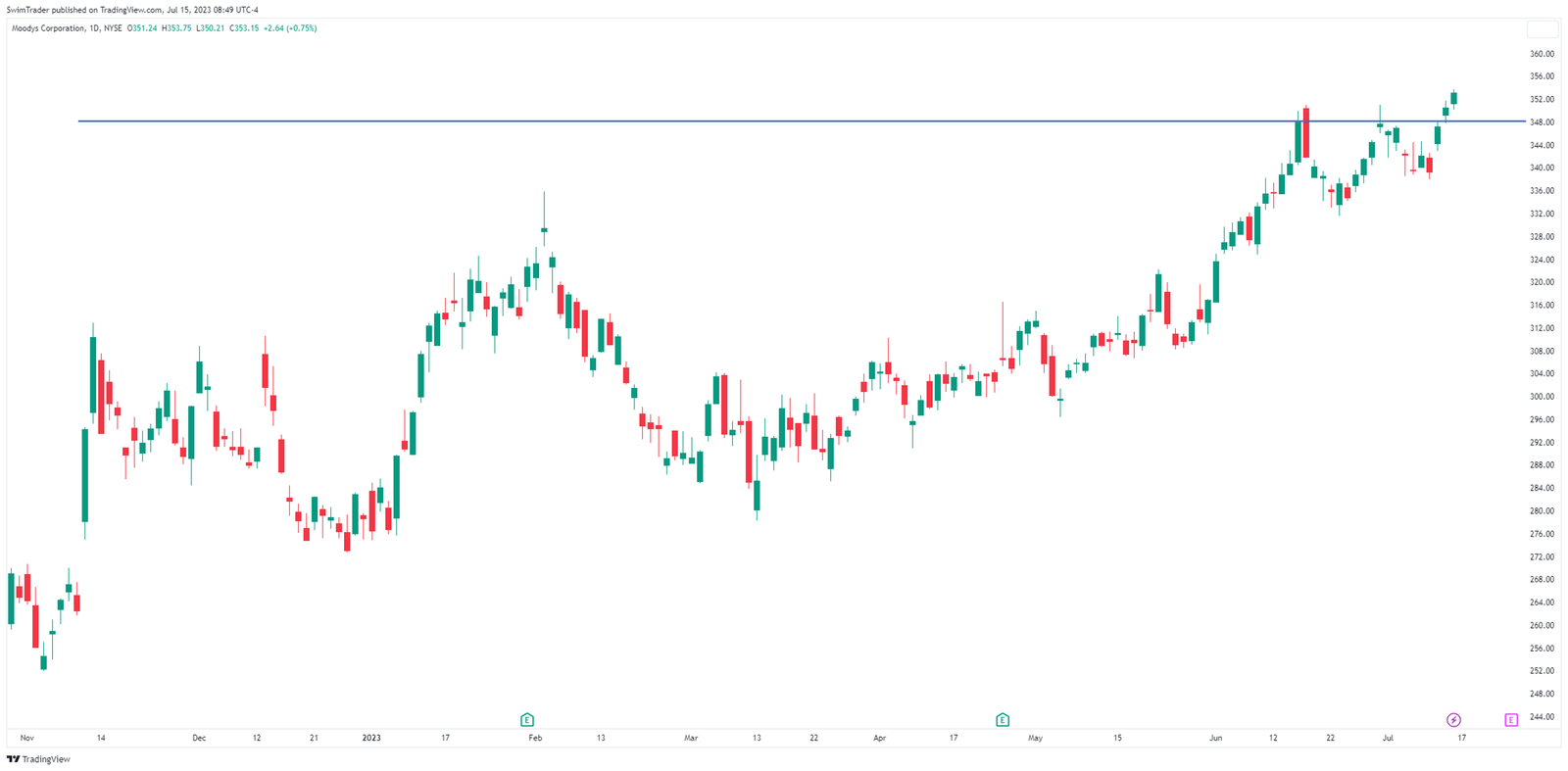This screenshot has width=1568, height=771.
Task: Click the 15 date label on the time axis
Action: pos(1117,738)
